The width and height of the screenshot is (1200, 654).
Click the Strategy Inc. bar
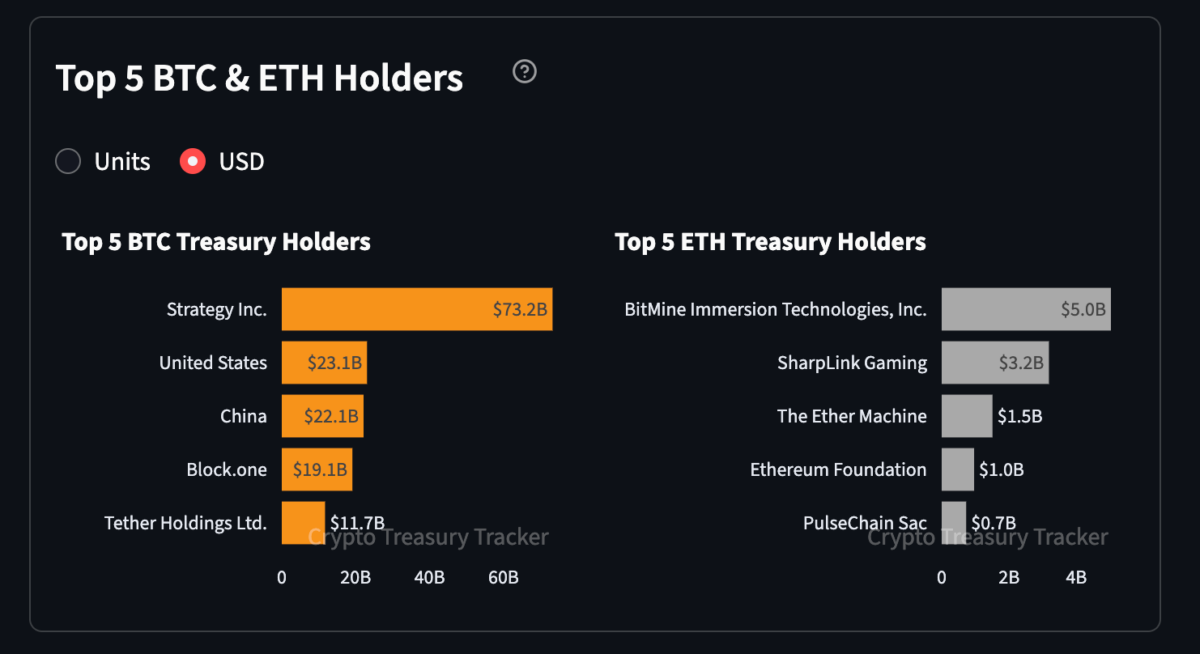pos(417,309)
